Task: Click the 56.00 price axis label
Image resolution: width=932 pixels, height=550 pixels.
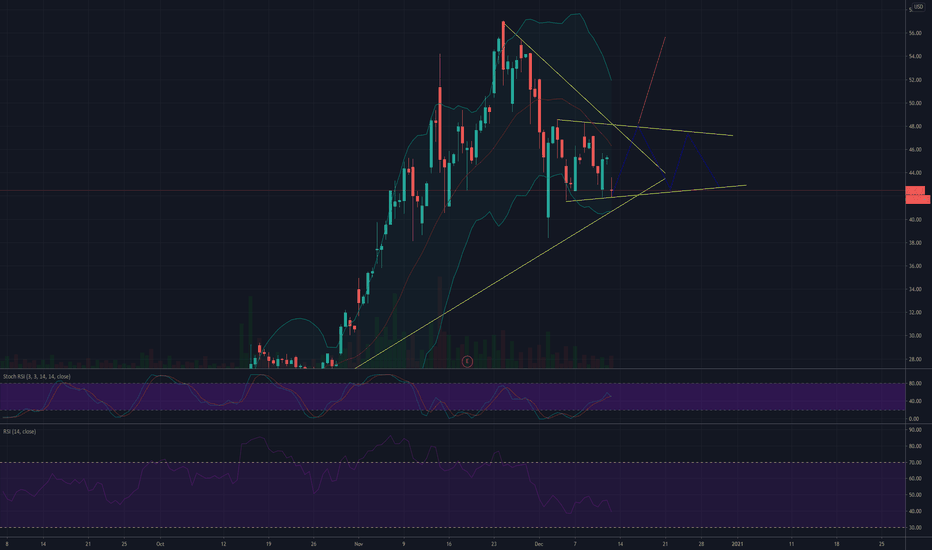Action: click(915, 33)
